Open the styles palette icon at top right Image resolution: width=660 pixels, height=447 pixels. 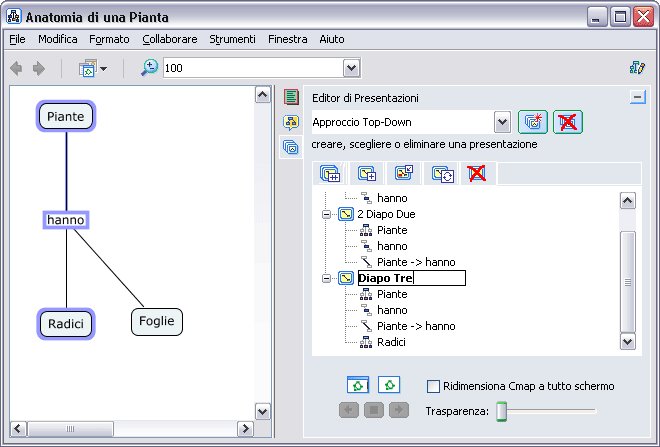click(x=637, y=67)
